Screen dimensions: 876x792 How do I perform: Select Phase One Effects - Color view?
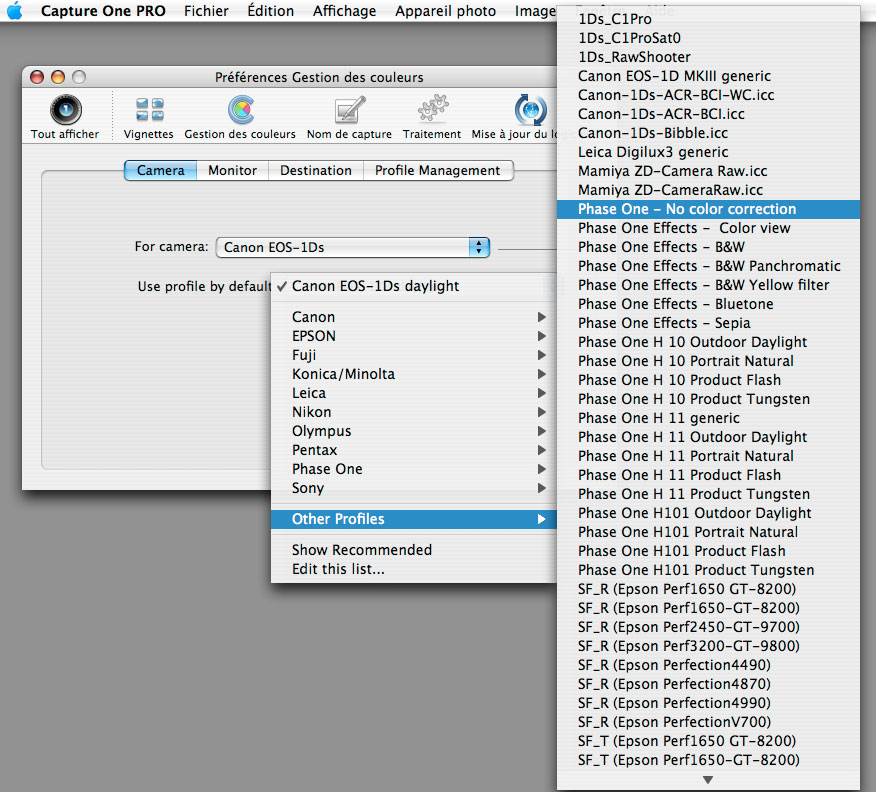coord(708,228)
